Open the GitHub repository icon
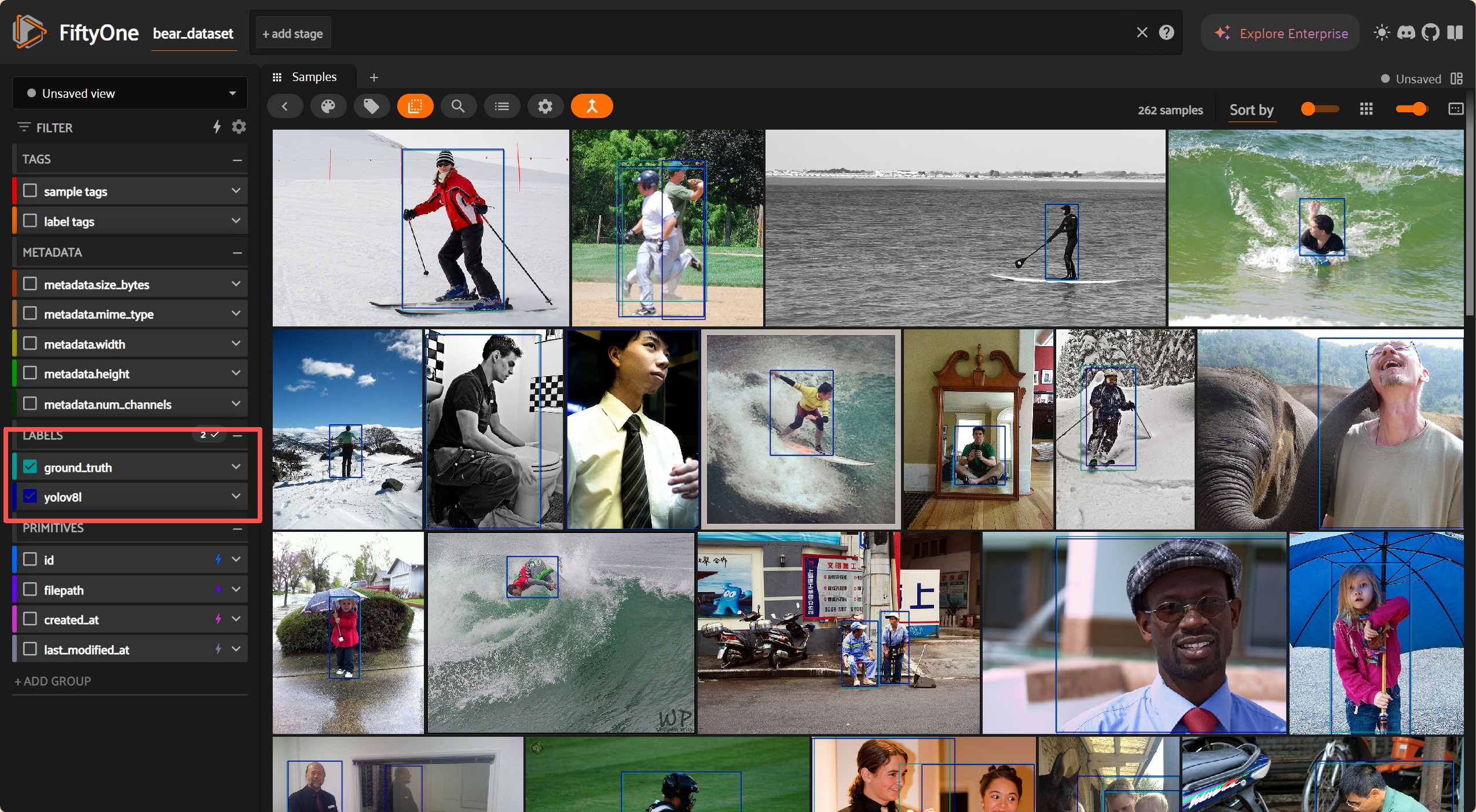This screenshot has width=1476, height=812. [x=1430, y=32]
